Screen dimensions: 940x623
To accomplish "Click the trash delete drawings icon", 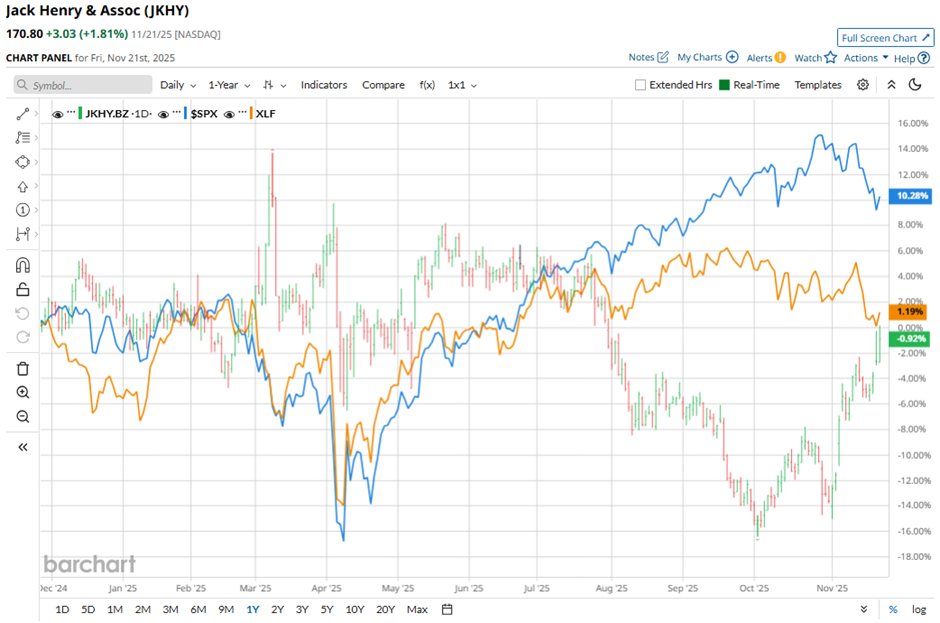I will (23, 369).
